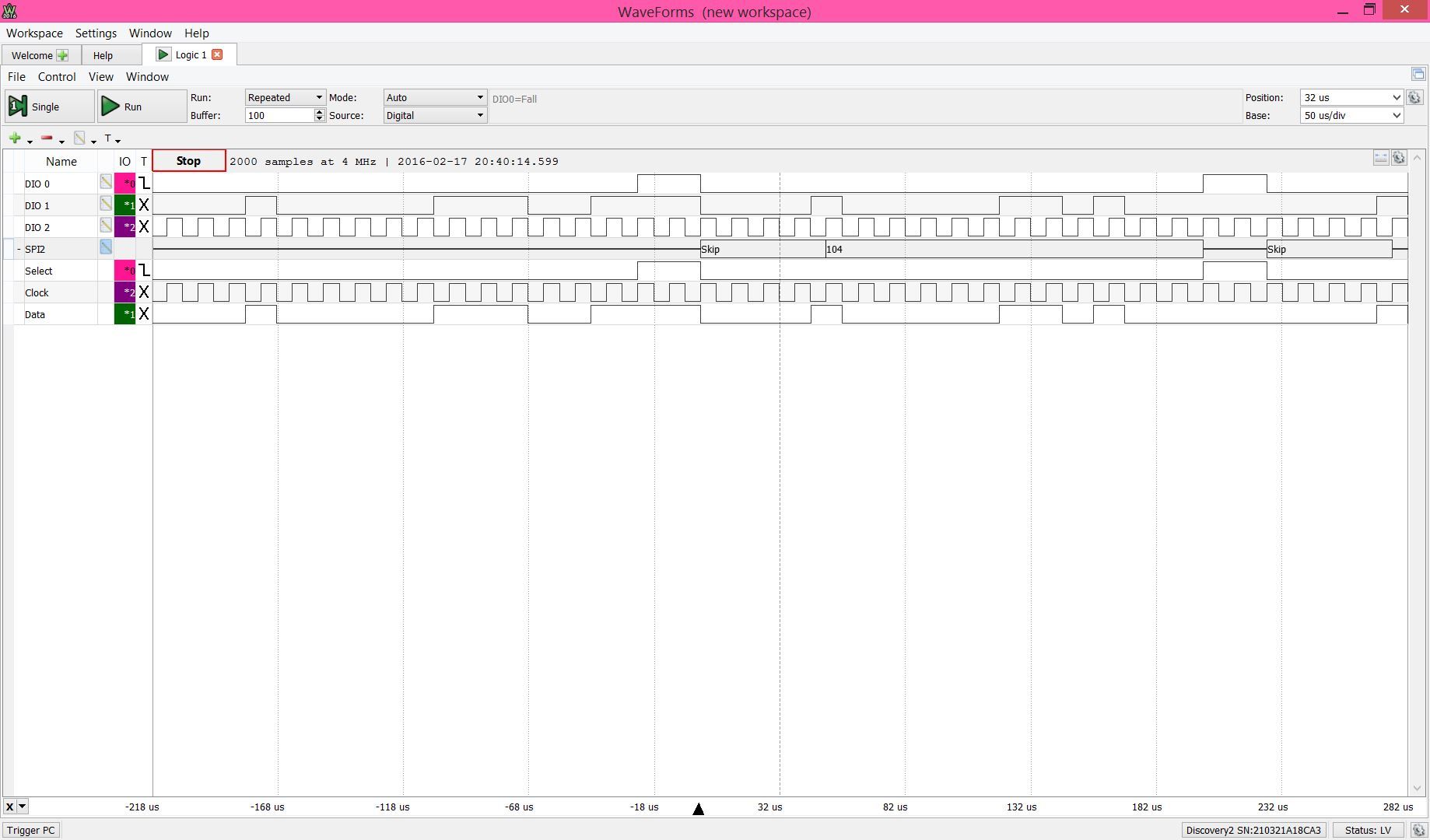
Task: Click the T text label tool icon
Action: click(x=109, y=138)
